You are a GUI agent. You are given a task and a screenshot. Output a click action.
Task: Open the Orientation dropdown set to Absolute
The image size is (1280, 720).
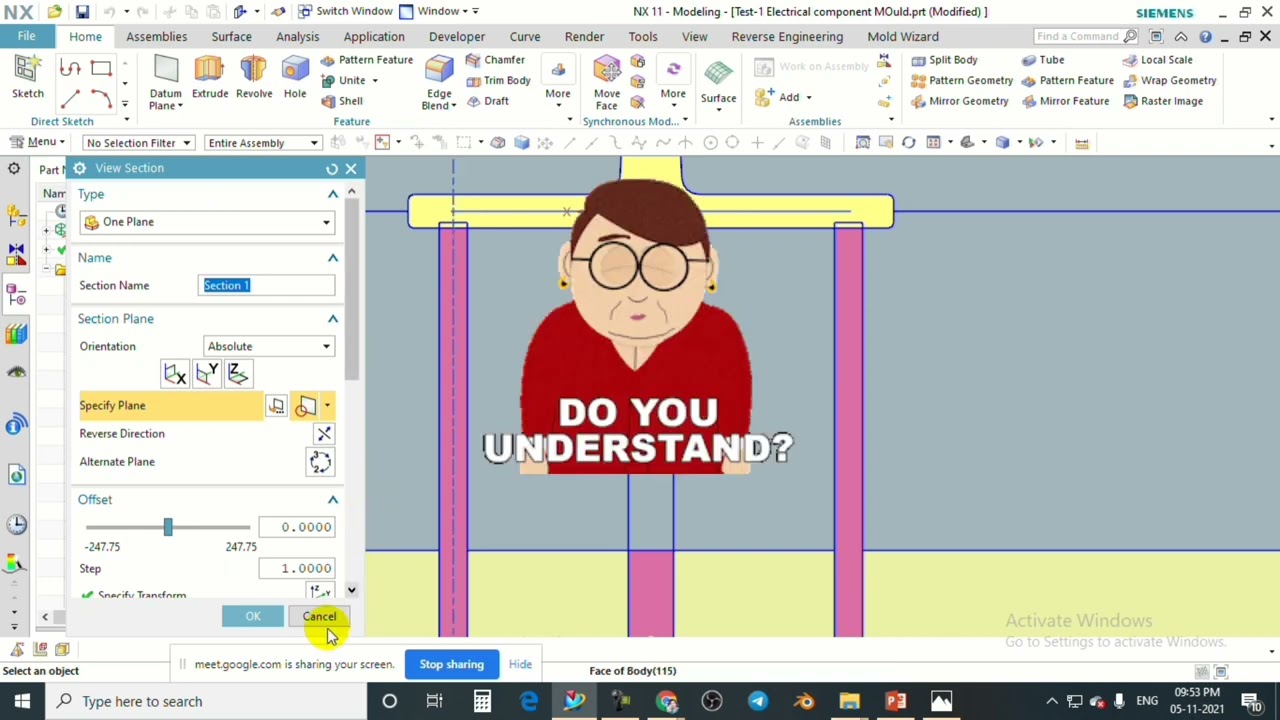click(x=268, y=347)
